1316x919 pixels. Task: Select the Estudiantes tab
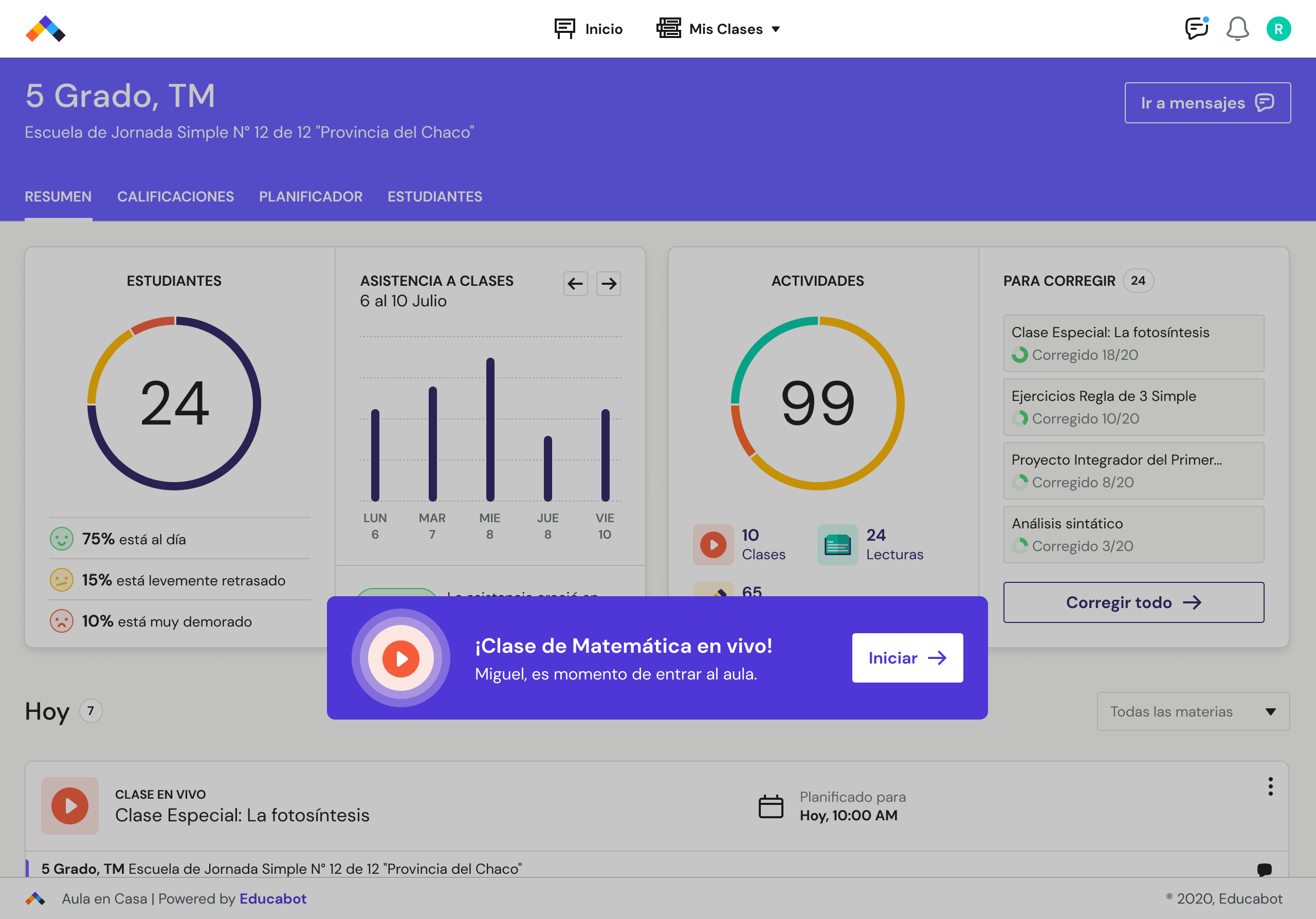click(434, 196)
